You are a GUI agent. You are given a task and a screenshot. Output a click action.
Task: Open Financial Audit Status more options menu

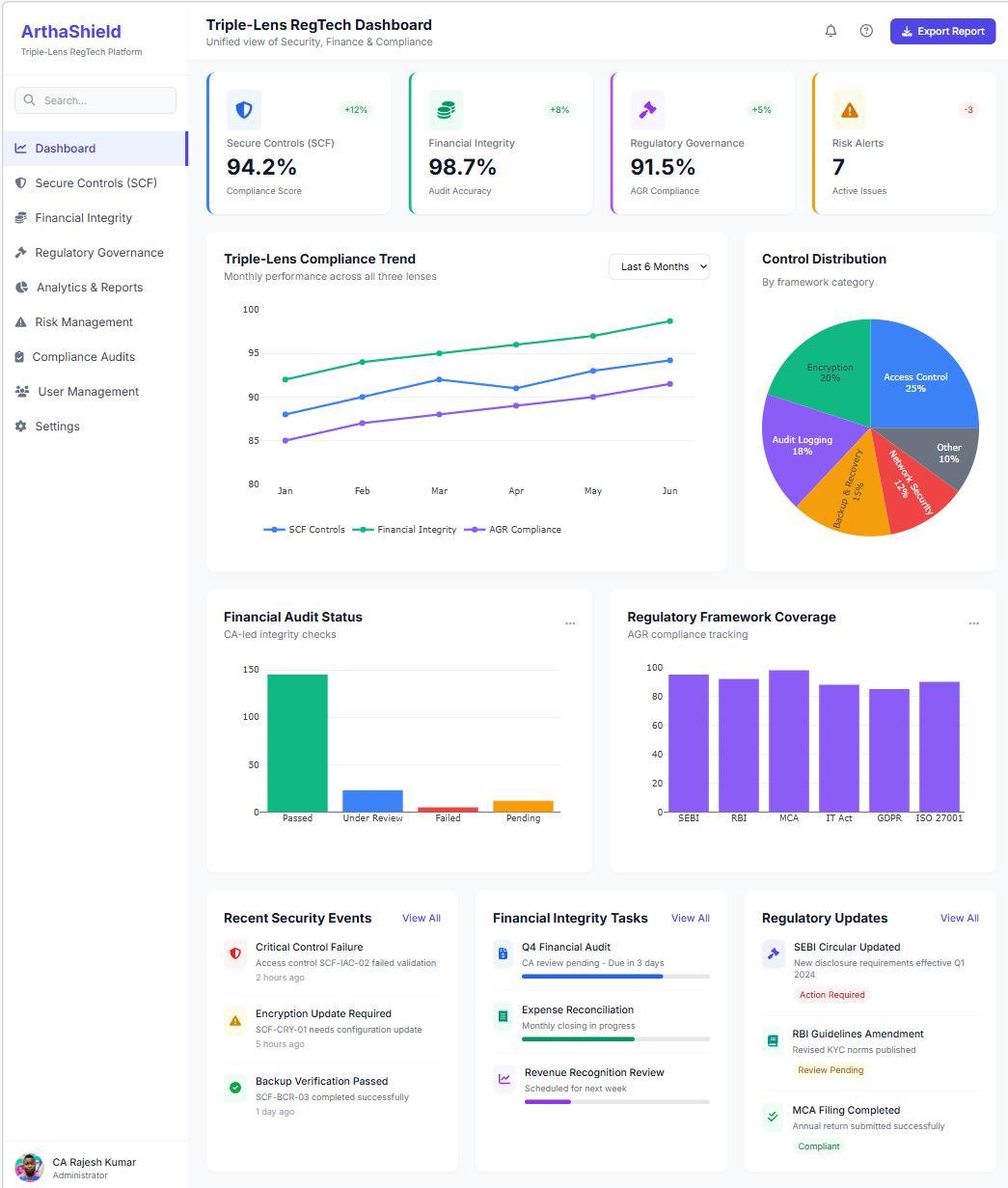tap(570, 623)
